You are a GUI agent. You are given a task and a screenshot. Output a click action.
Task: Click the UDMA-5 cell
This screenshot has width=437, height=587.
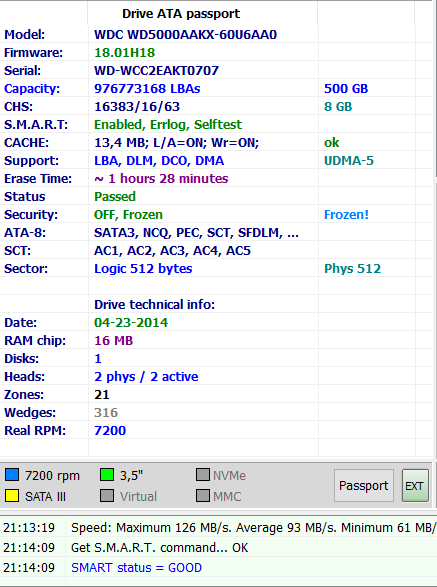tap(349, 161)
